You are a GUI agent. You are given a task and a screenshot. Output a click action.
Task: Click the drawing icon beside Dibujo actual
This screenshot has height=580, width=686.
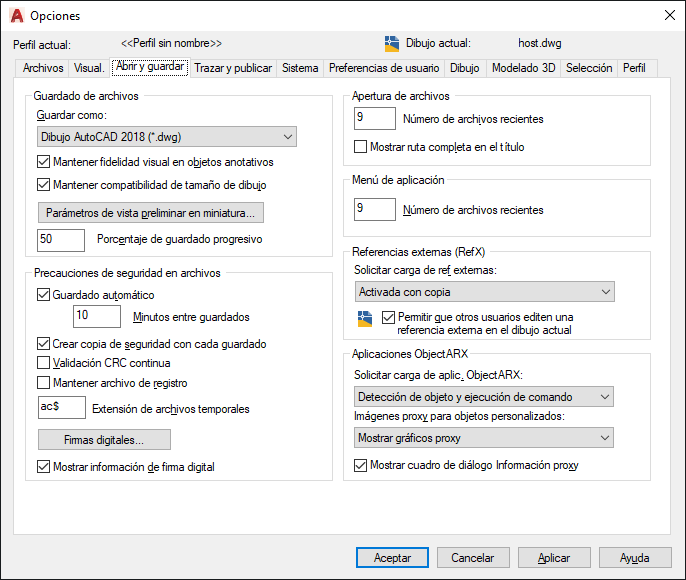click(x=392, y=43)
